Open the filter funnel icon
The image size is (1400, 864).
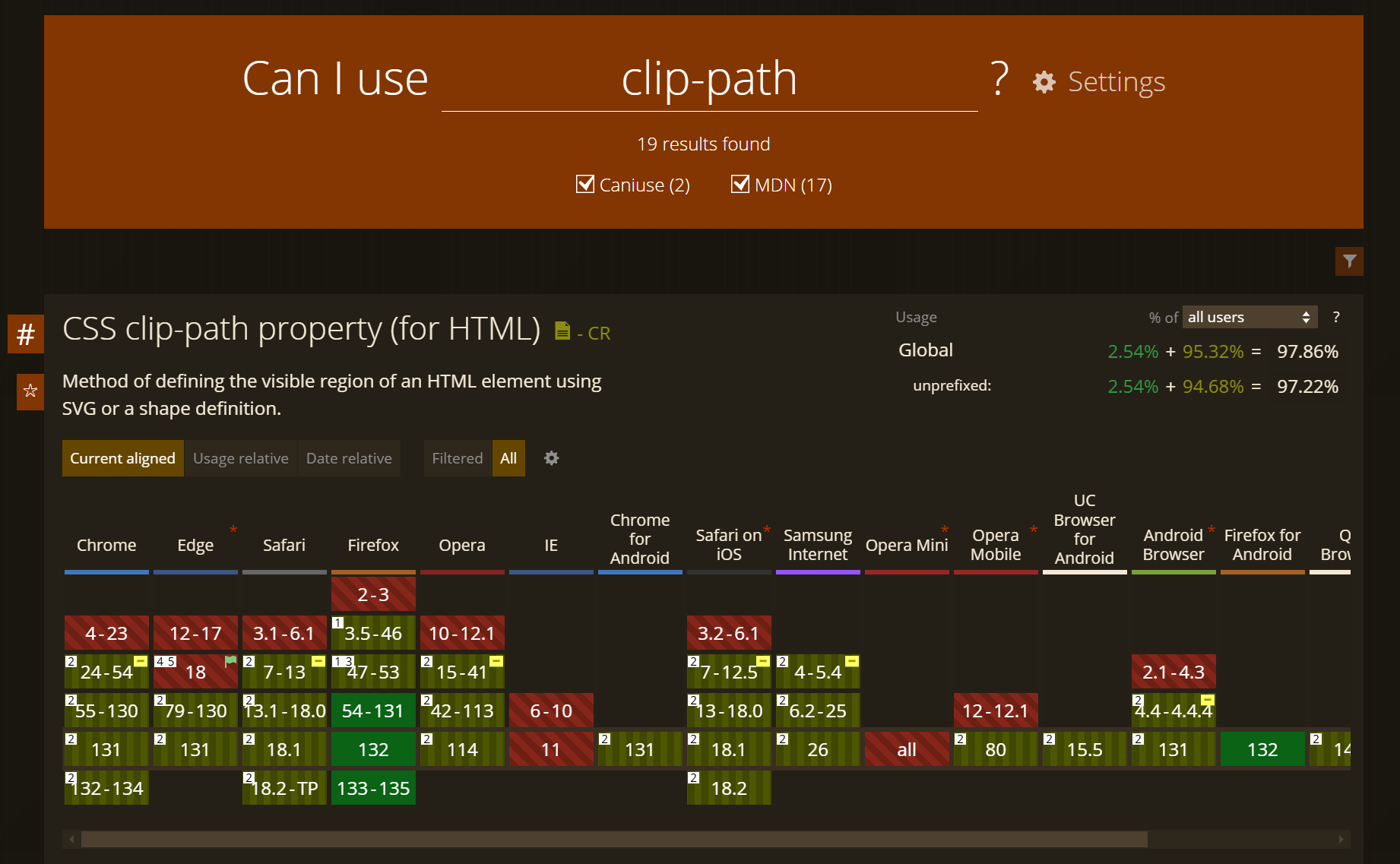(1349, 261)
